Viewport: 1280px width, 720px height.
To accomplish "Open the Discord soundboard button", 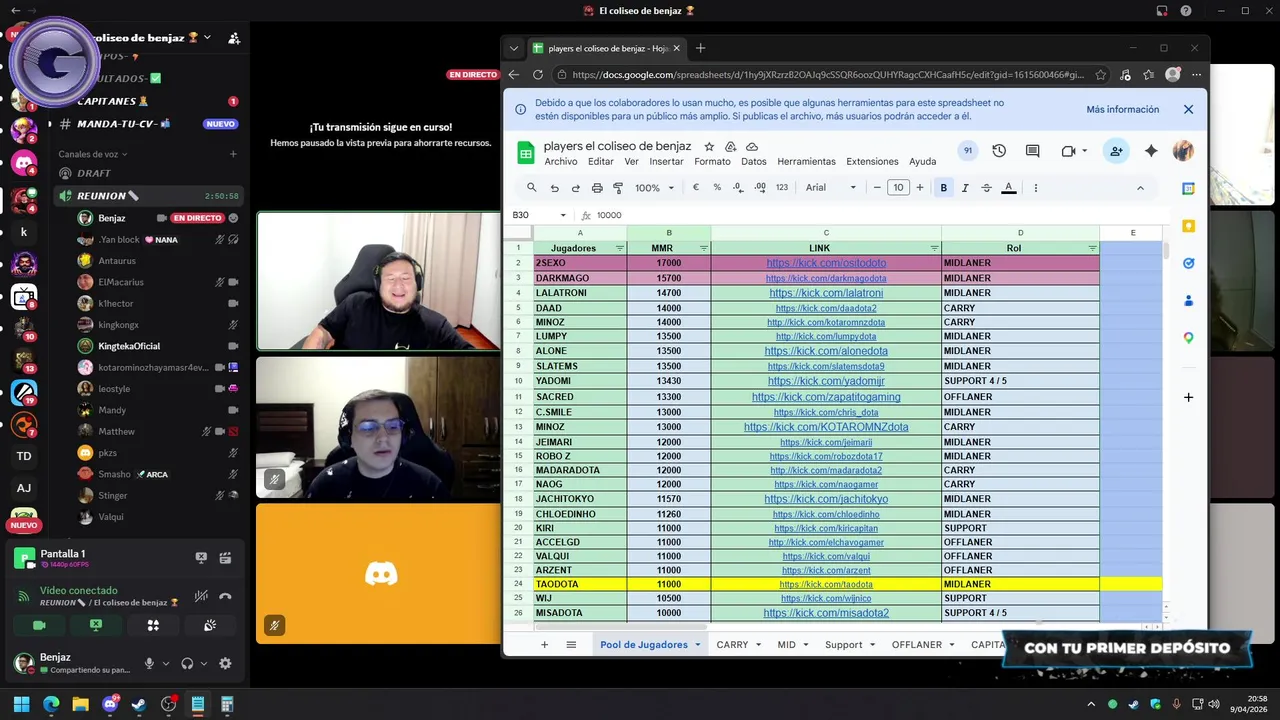I will pyautogui.click(x=210, y=625).
